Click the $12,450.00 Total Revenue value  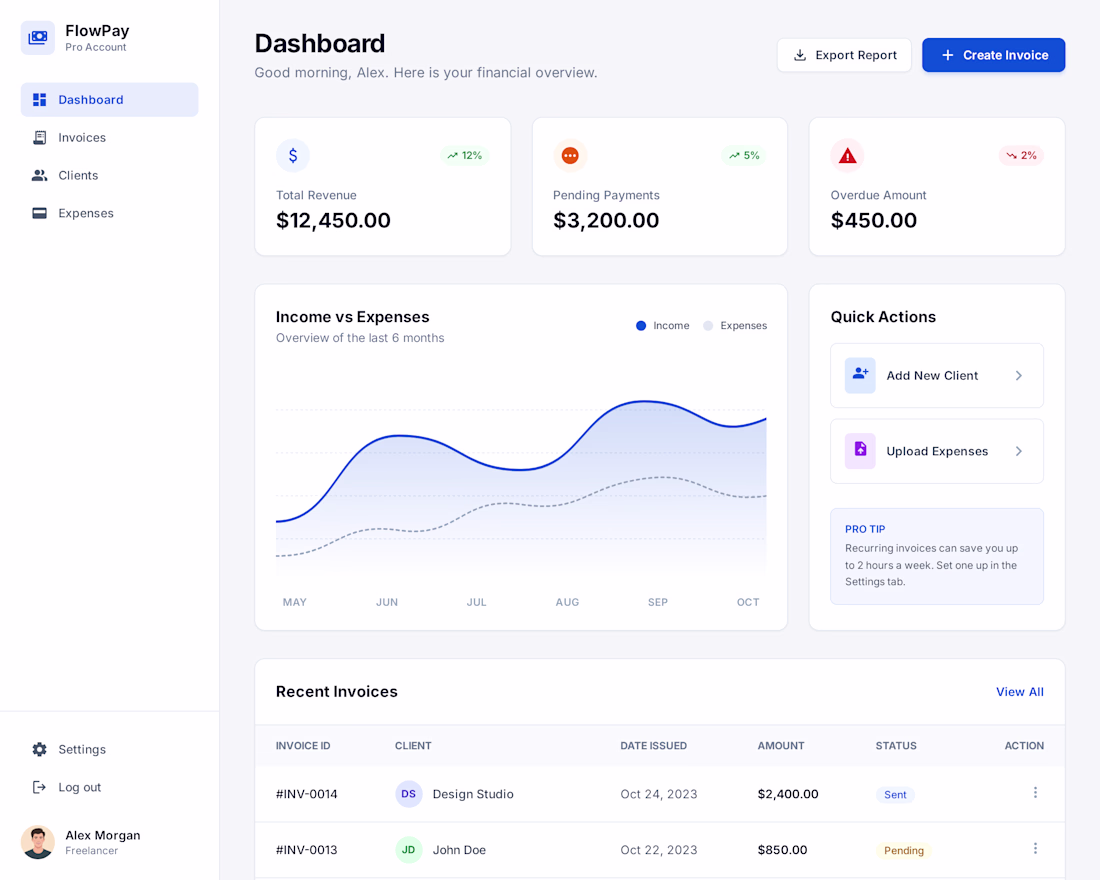click(333, 220)
